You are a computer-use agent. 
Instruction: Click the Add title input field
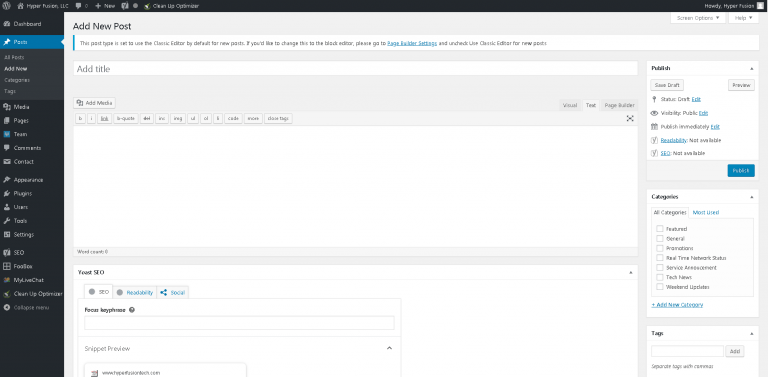(356, 69)
